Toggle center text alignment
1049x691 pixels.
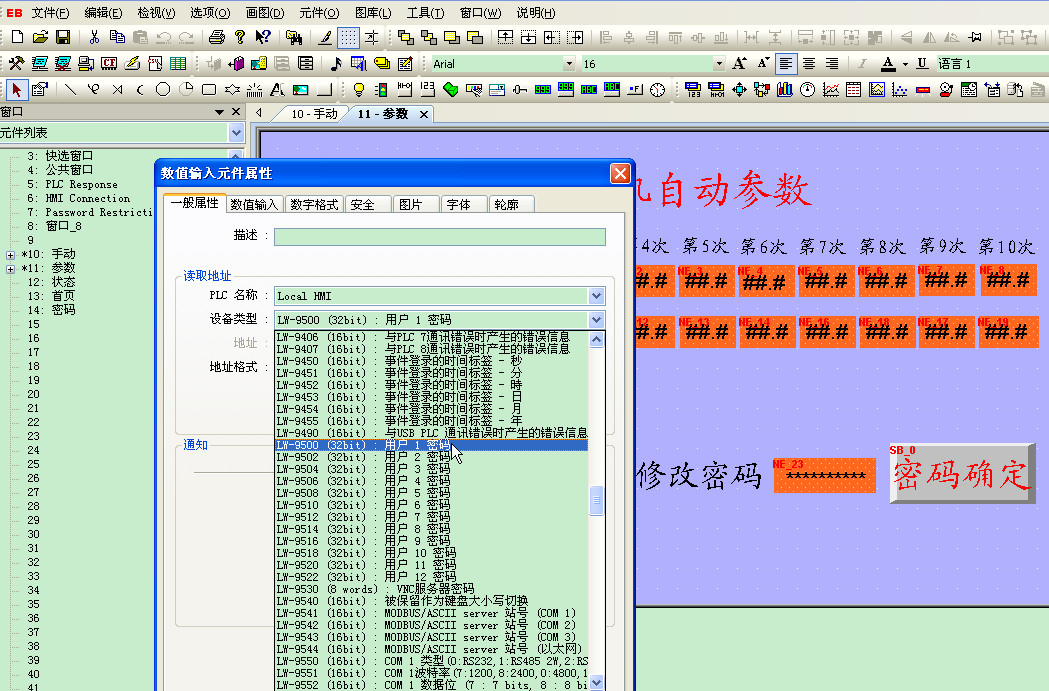[x=809, y=63]
